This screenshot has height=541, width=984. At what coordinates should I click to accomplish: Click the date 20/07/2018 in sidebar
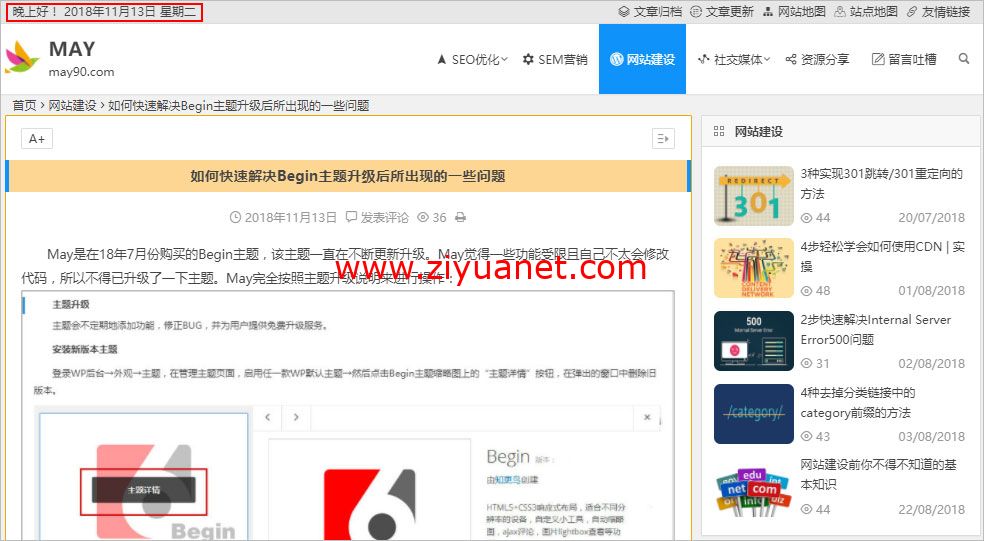click(x=931, y=218)
